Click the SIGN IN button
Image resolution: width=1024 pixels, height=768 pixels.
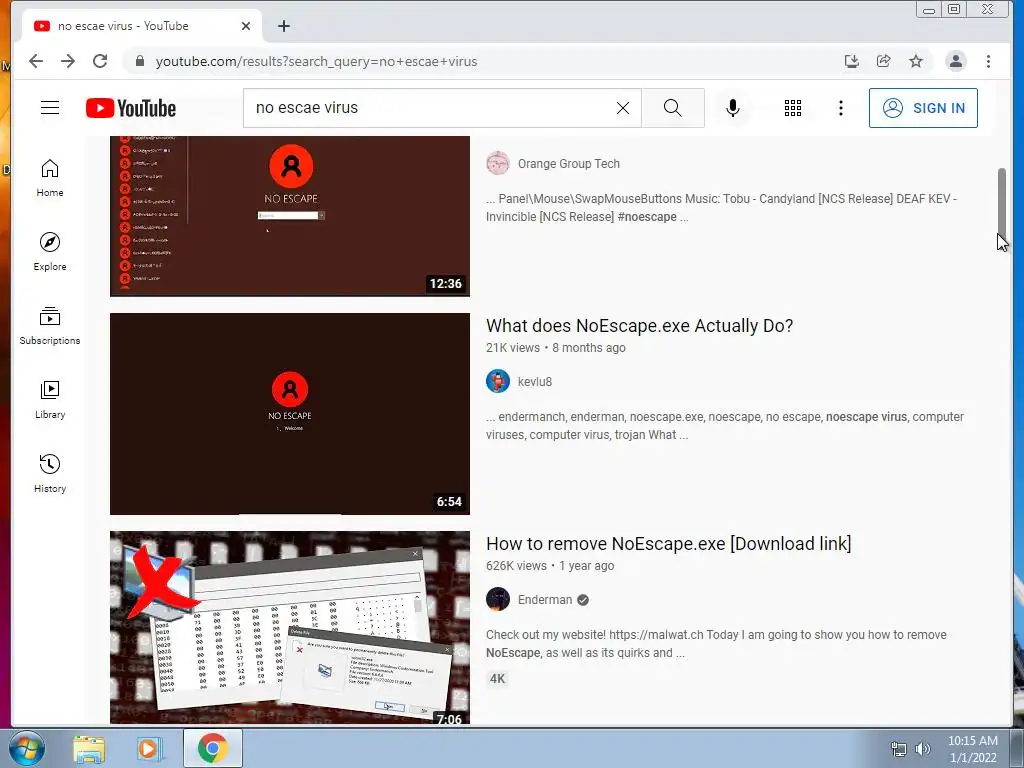(x=923, y=108)
